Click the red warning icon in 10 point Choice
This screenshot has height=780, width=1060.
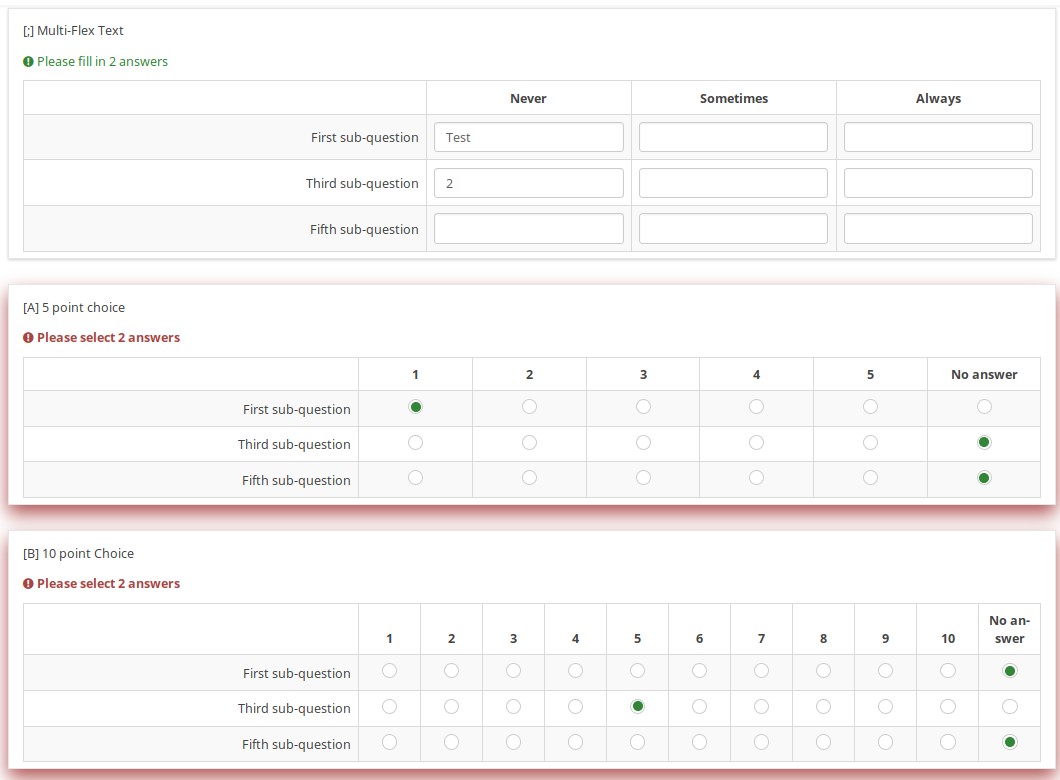[x=28, y=584]
